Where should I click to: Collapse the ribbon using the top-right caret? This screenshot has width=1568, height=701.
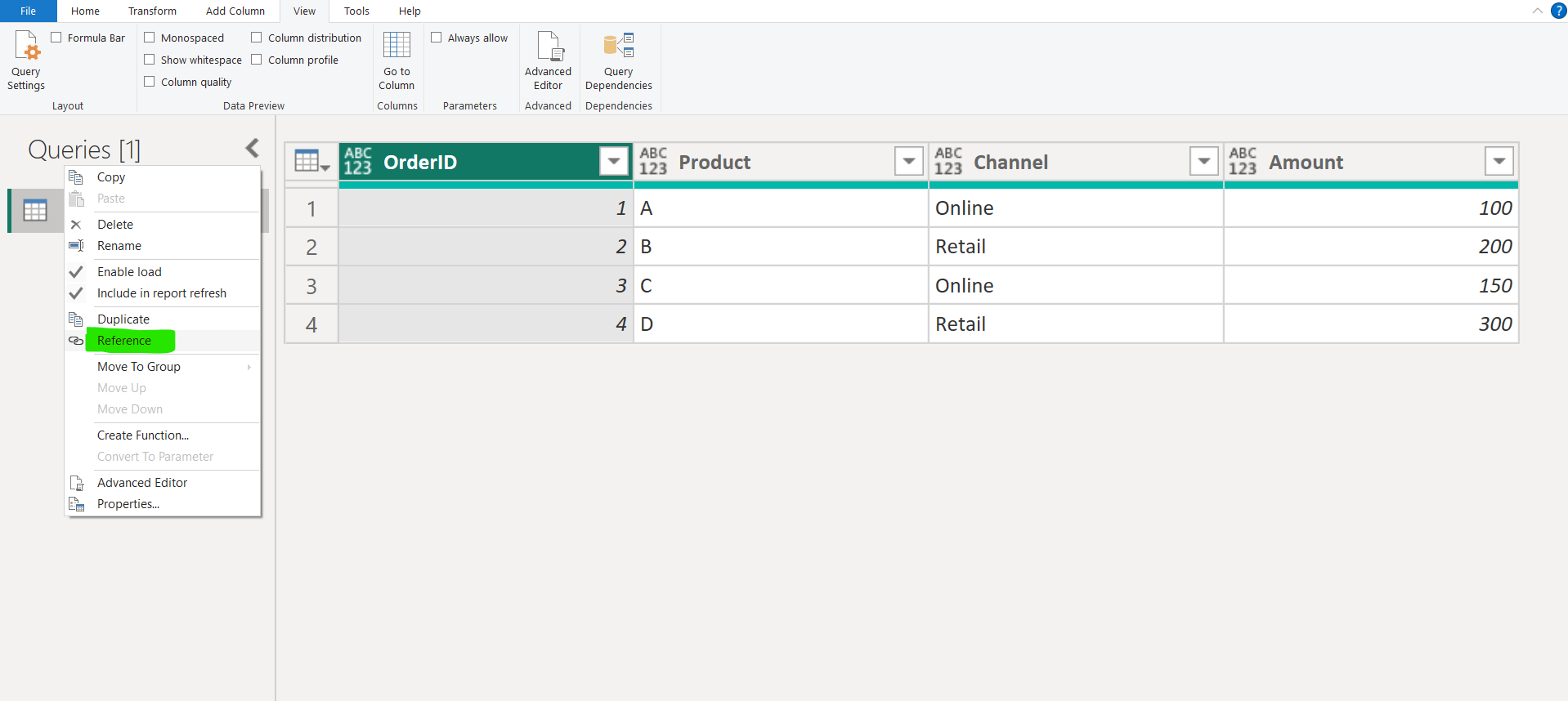coord(1537,11)
